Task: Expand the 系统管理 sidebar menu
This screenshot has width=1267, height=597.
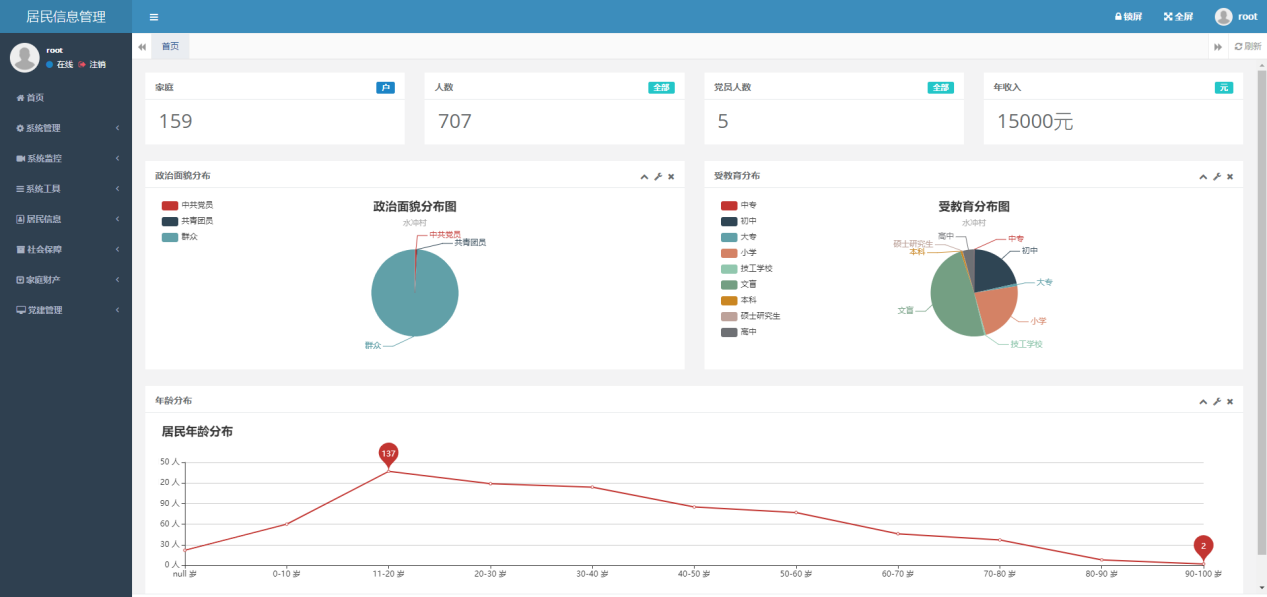Action: 66,128
